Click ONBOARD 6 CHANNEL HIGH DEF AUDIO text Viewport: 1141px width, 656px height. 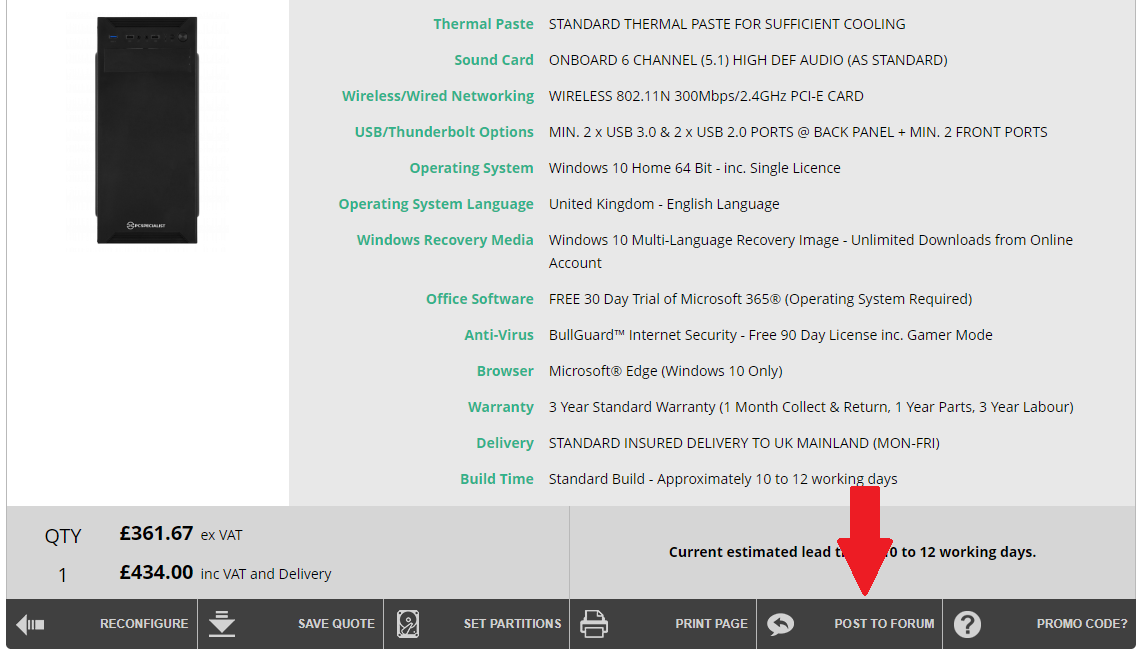pyautogui.click(x=748, y=60)
